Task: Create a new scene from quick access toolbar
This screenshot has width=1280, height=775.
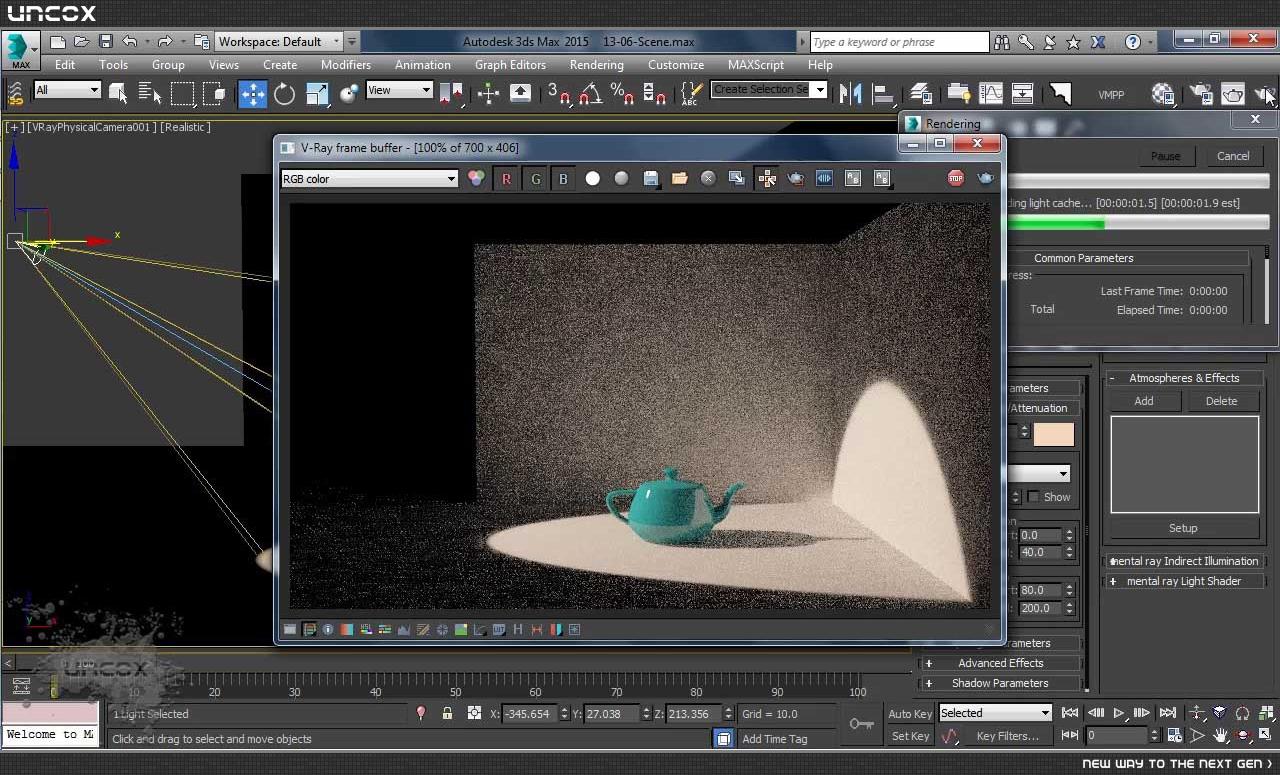Action: (x=58, y=42)
